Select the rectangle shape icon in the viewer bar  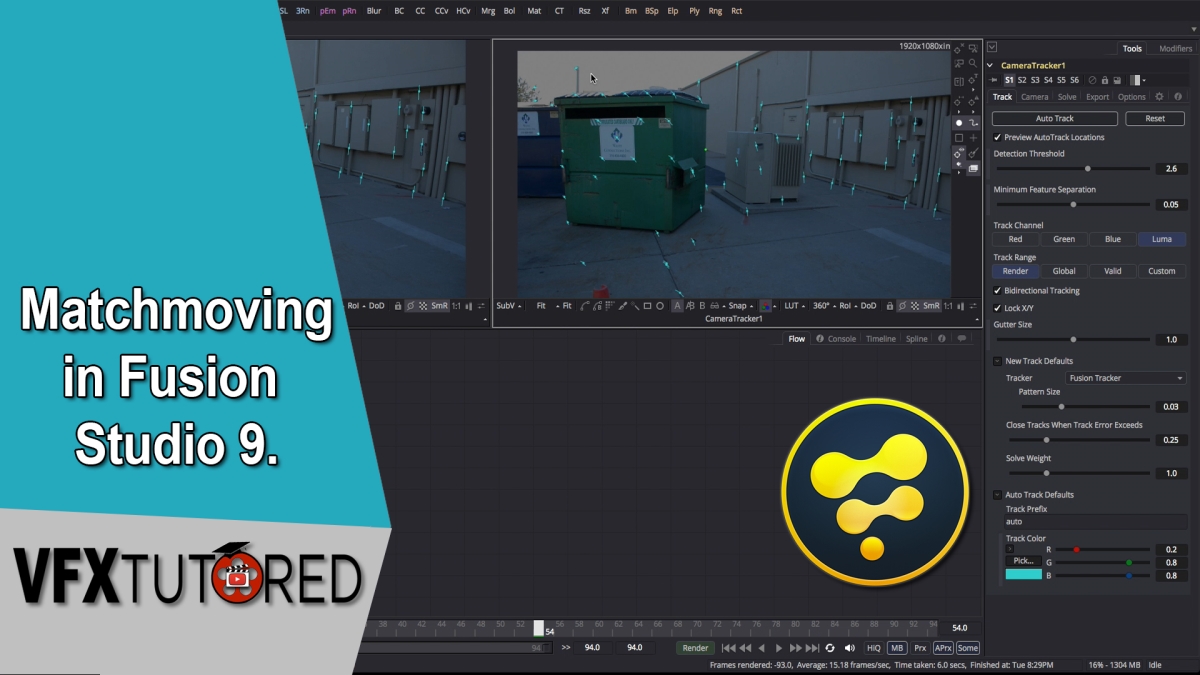coord(647,306)
